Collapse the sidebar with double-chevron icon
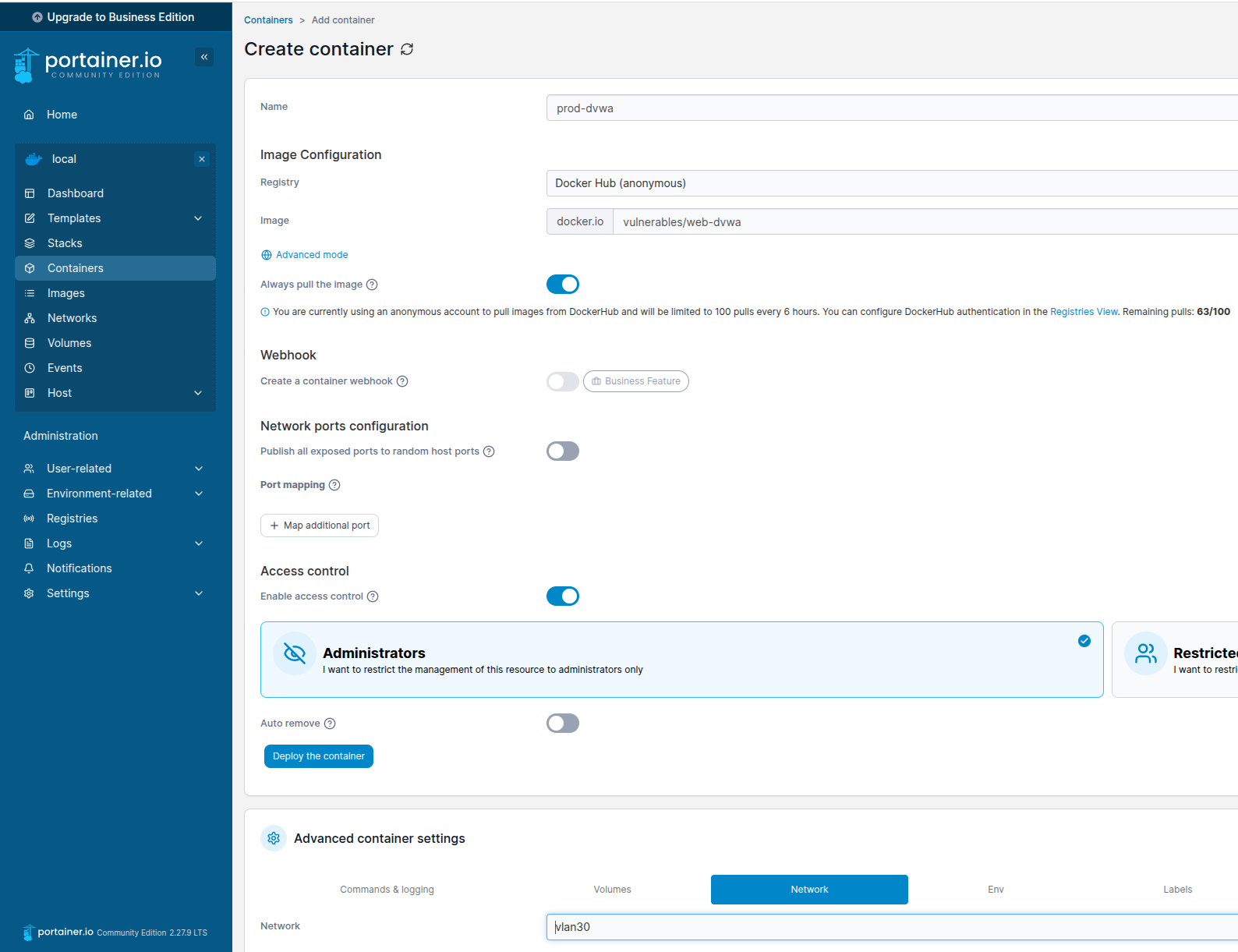This screenshot has height=952, width=1238. point(204,57)
